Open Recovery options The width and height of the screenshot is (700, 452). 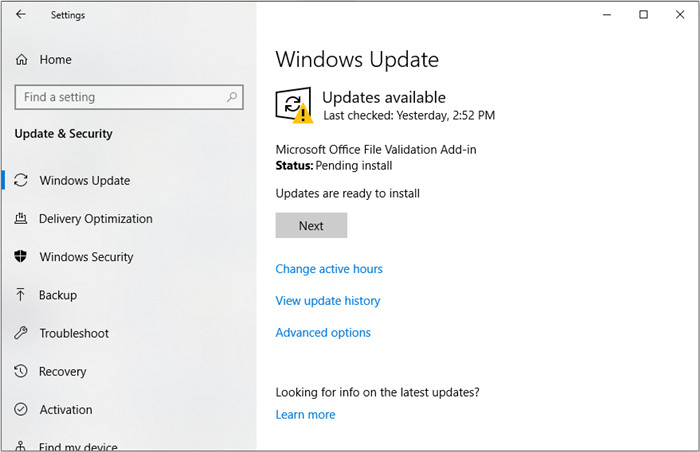pos(62,372)
